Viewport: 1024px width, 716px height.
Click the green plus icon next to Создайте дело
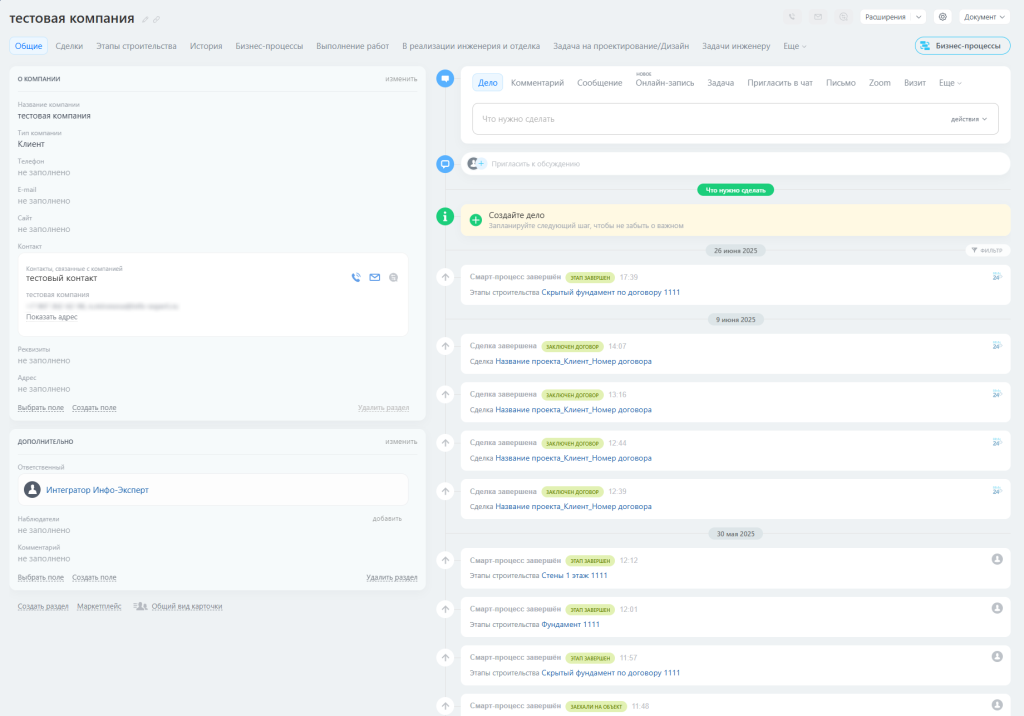[475, 217]
